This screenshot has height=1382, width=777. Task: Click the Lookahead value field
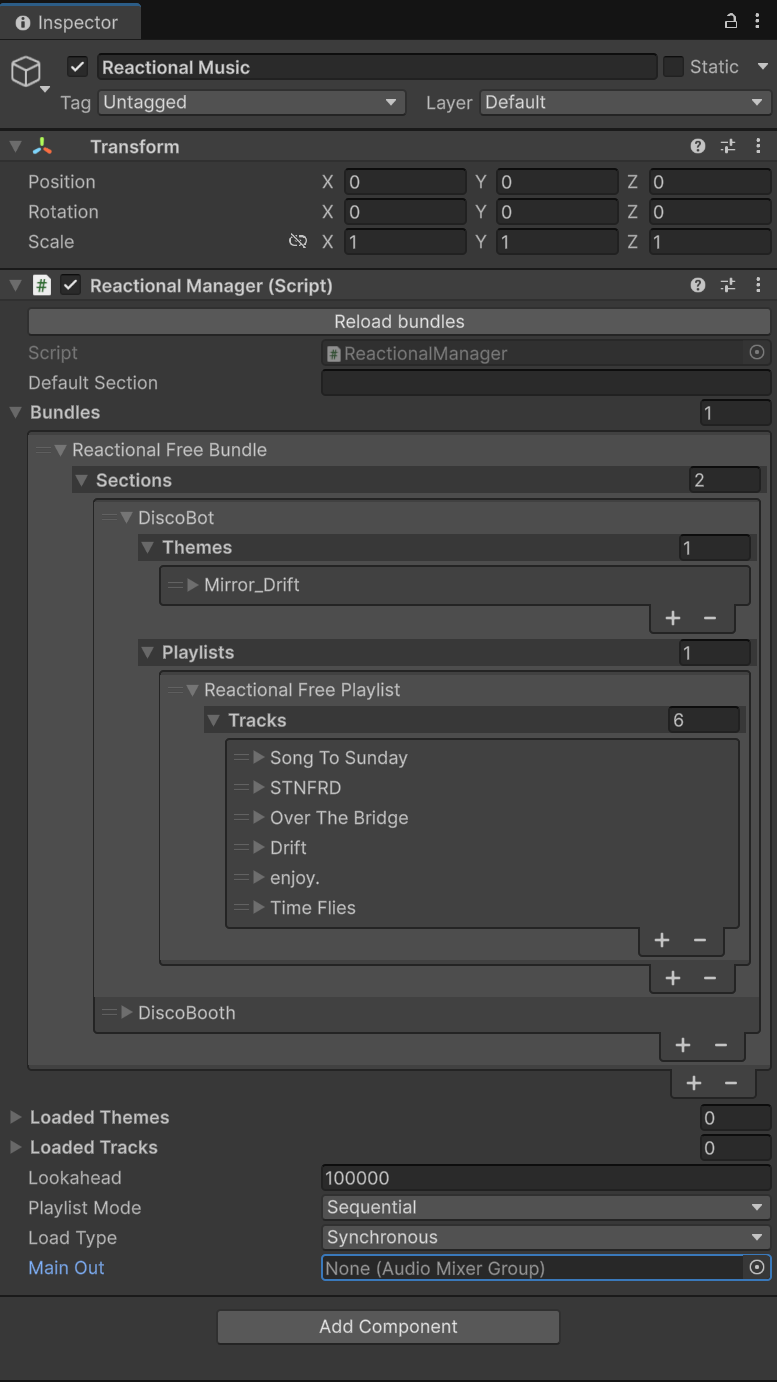545,1177
